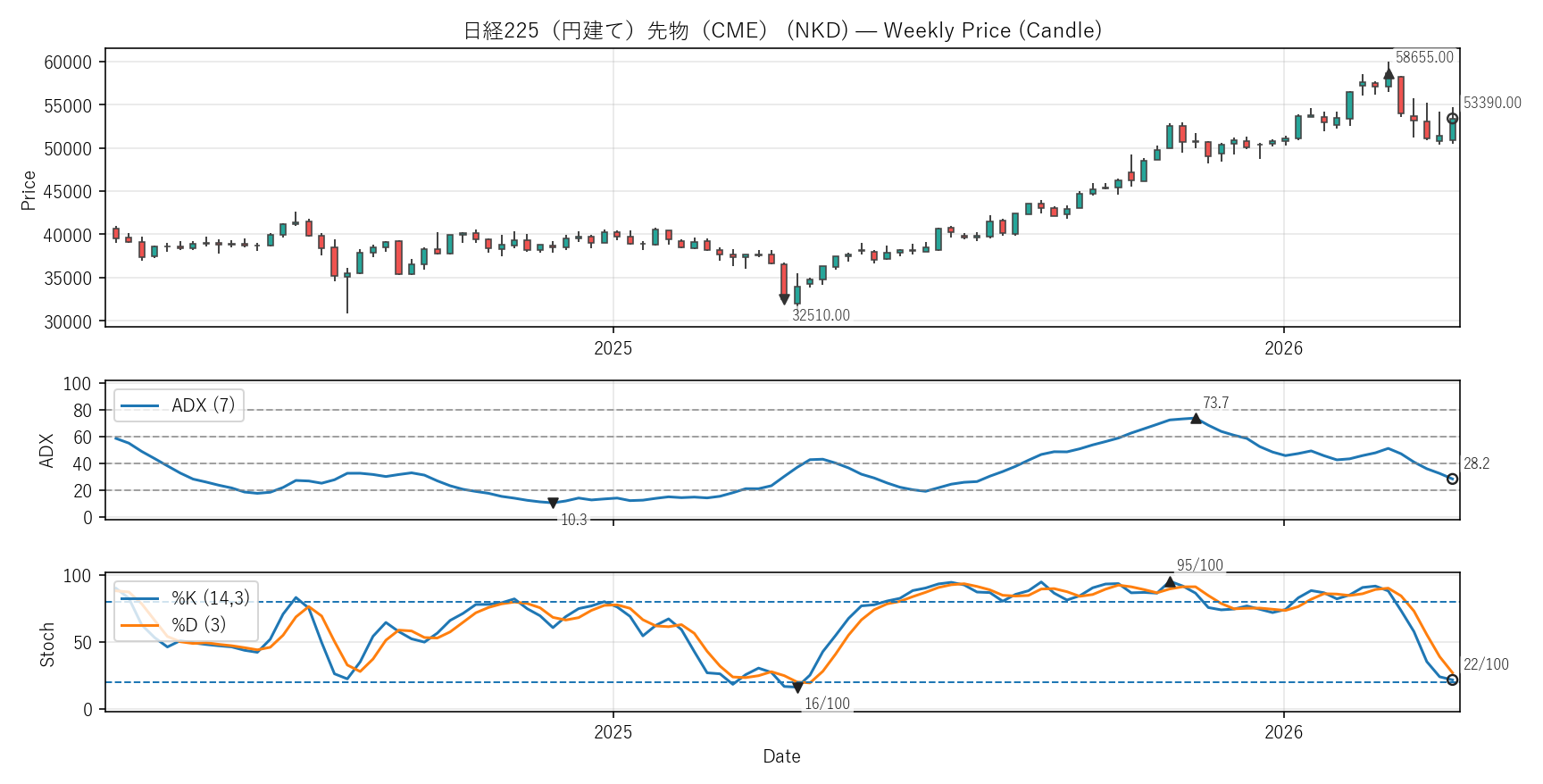Click the circle marker at the latest ADX value
Viewport: 1543px width, 784px height.
pos(1452,480)
